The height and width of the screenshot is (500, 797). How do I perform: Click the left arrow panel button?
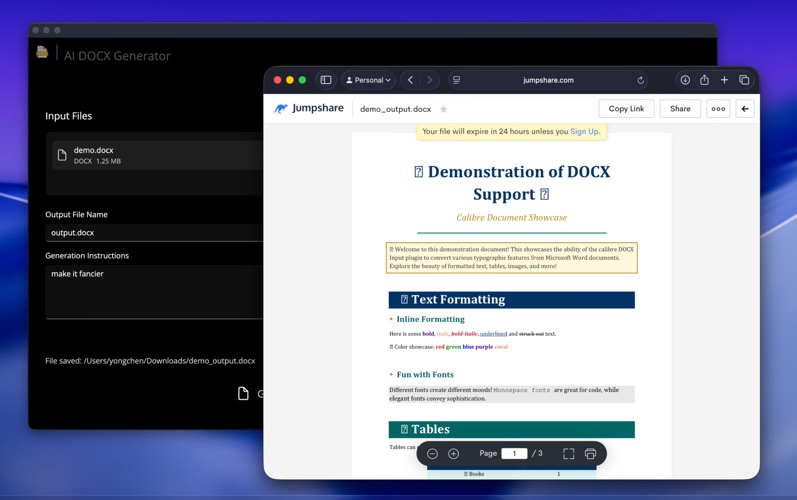[745, 109]
